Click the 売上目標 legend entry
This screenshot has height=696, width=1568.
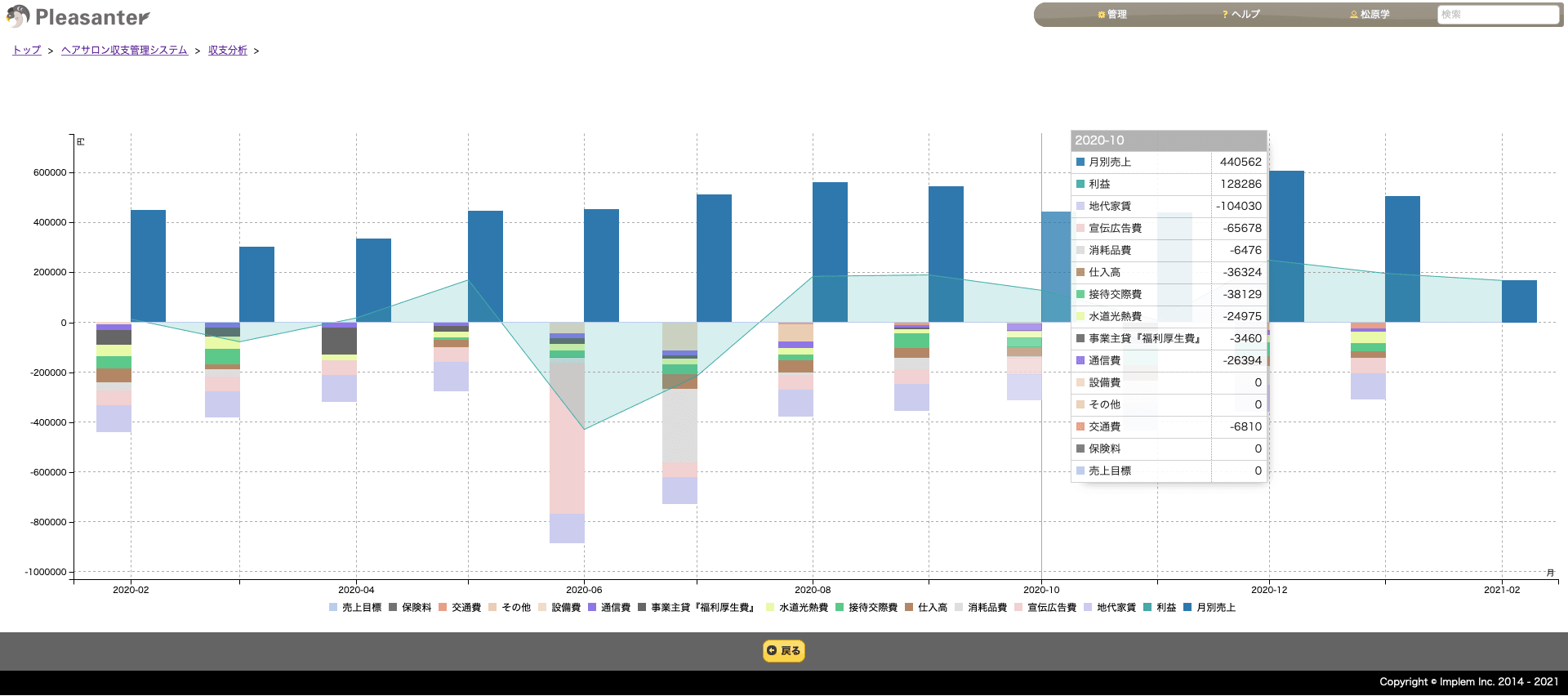pos(355,608)
